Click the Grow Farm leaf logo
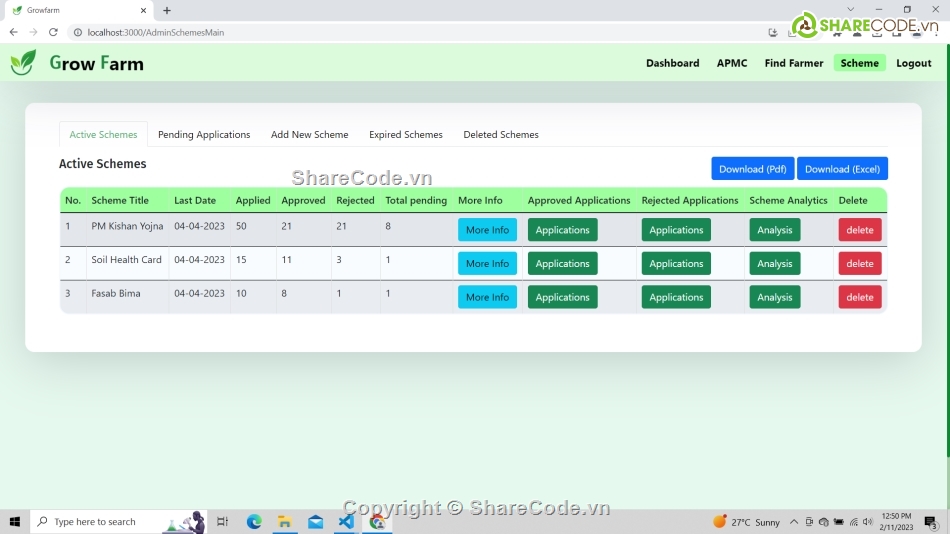950x534 pixels. click(23, 63)
